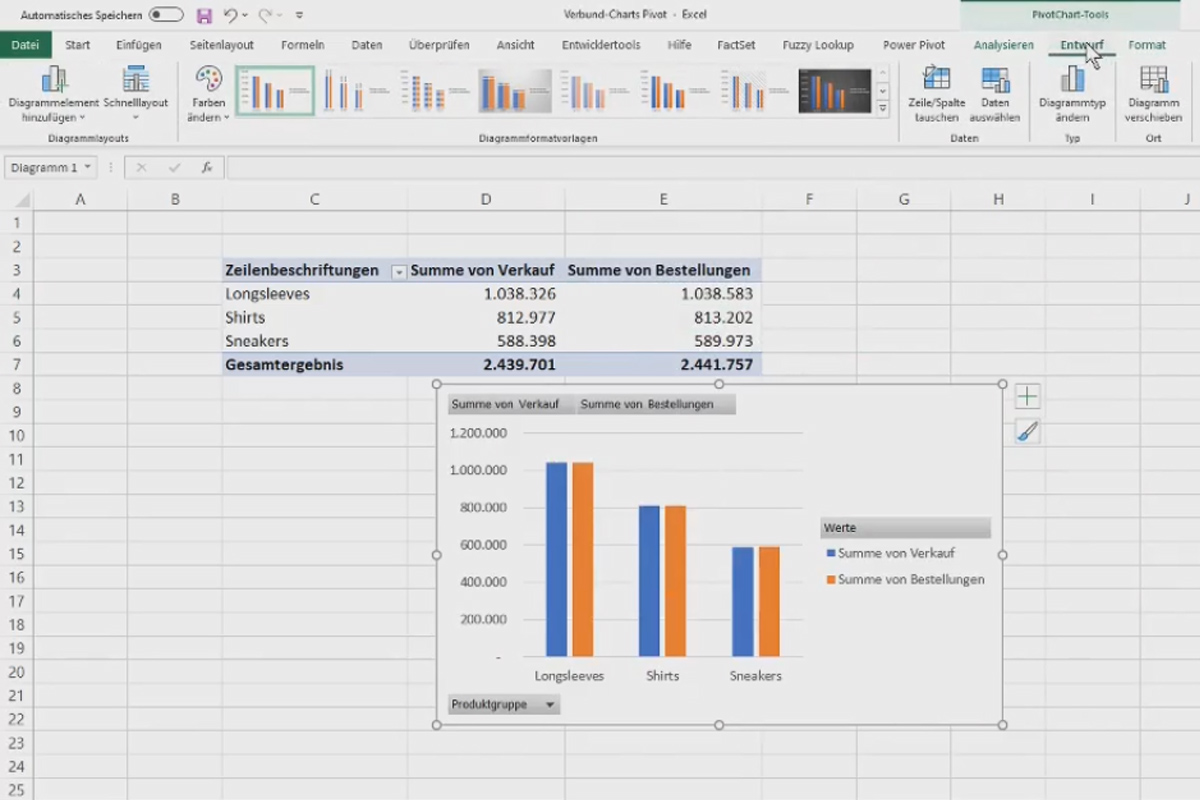Image resolution: width=1200 pixels, height=800 pixels.
Task: Click Diagramm verschieben icon
Action: (1153, 80)
